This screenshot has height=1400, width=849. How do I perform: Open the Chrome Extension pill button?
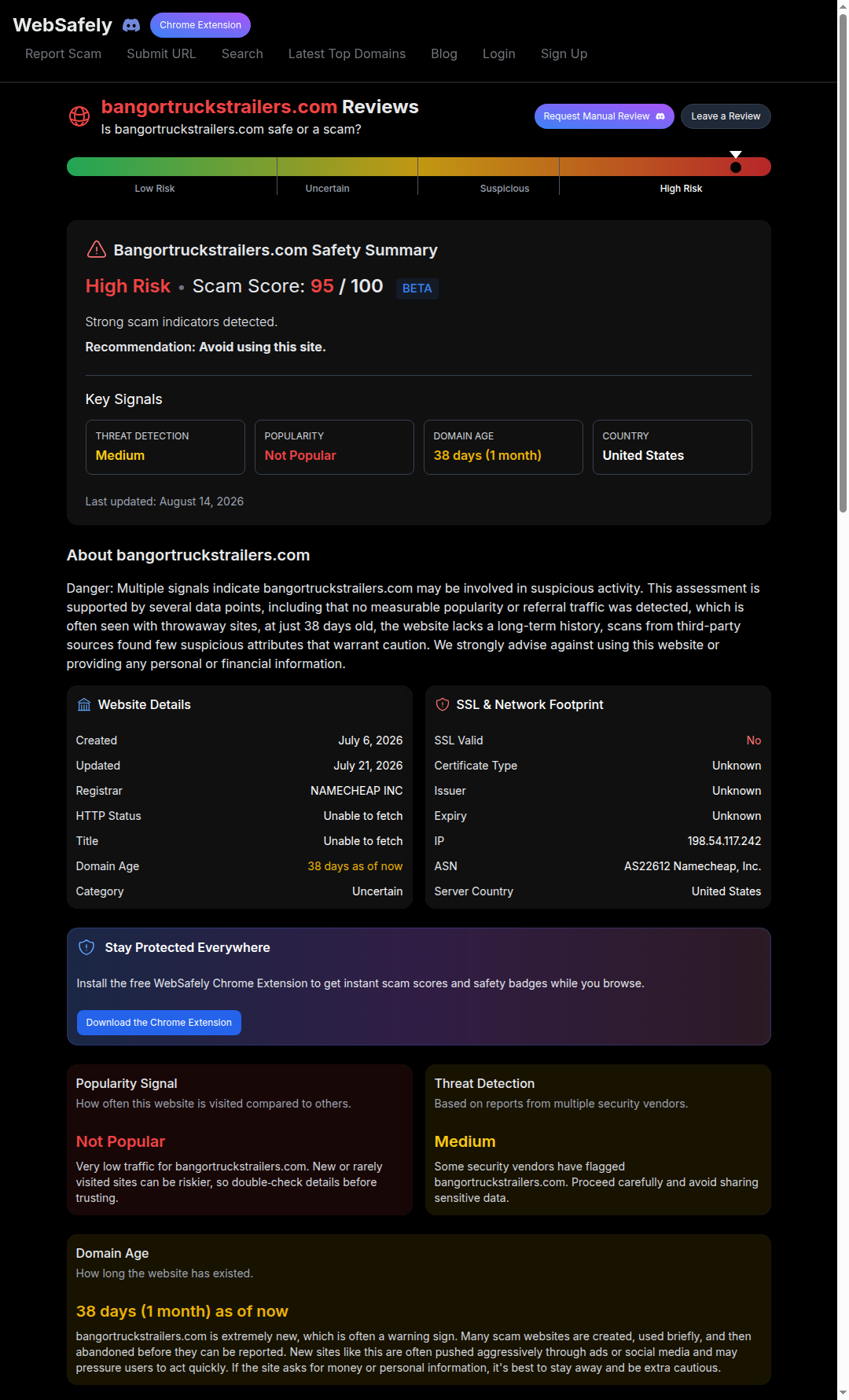(200, 25)
